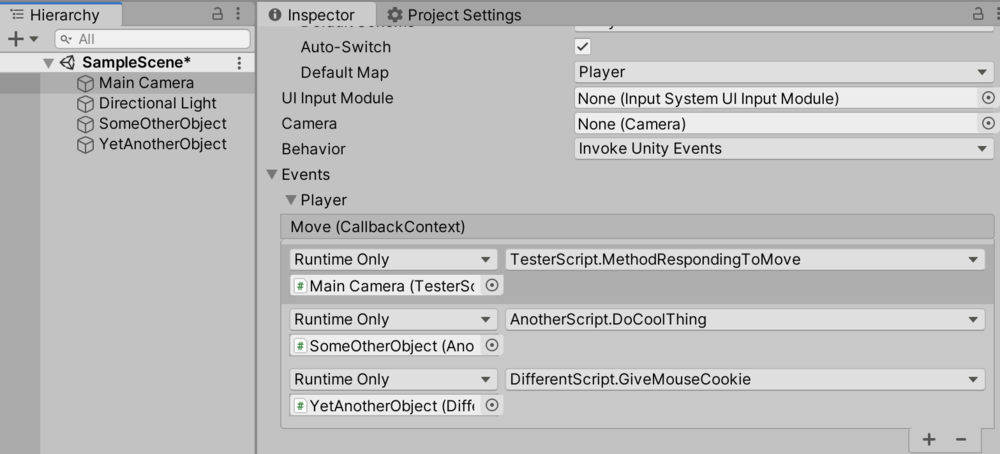Collapse the SampleScene tree arrow

pos(48,63)
